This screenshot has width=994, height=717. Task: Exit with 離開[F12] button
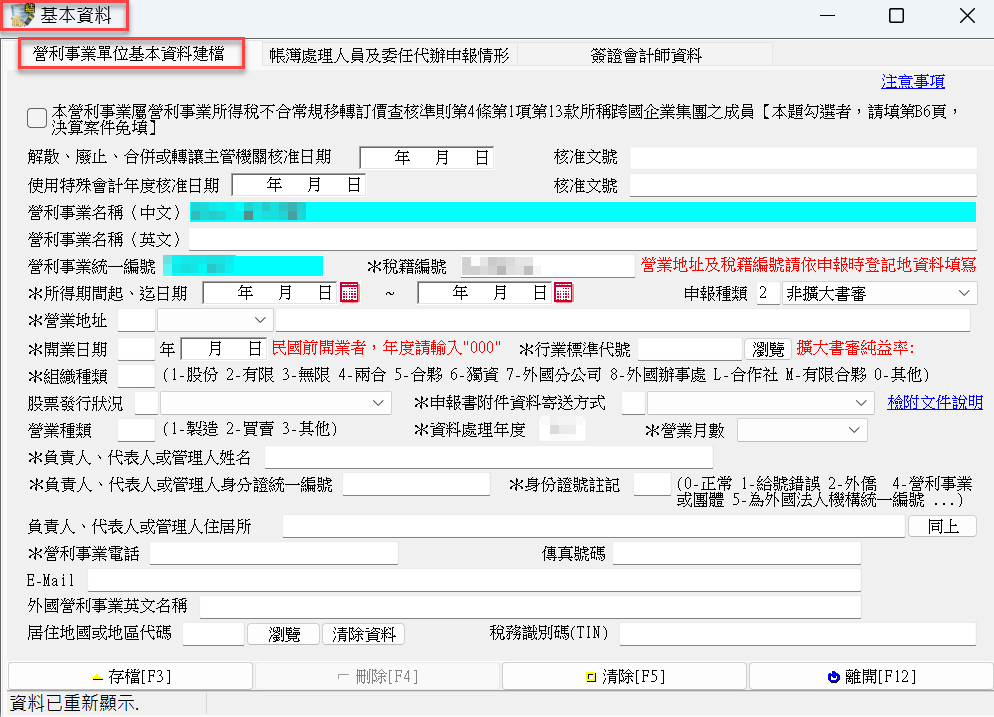point(872,676)
